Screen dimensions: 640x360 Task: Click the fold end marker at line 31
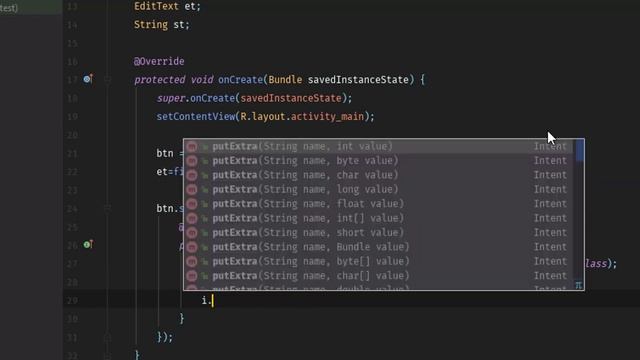tap(107, 338)
